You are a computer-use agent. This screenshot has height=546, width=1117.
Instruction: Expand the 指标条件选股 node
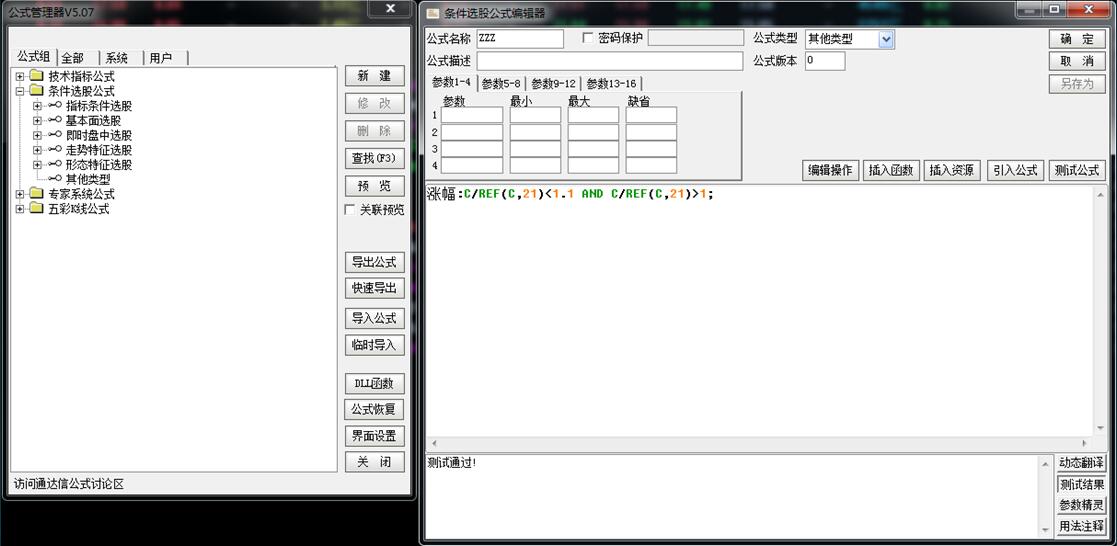pyautogui.click(x=37, y=105)
